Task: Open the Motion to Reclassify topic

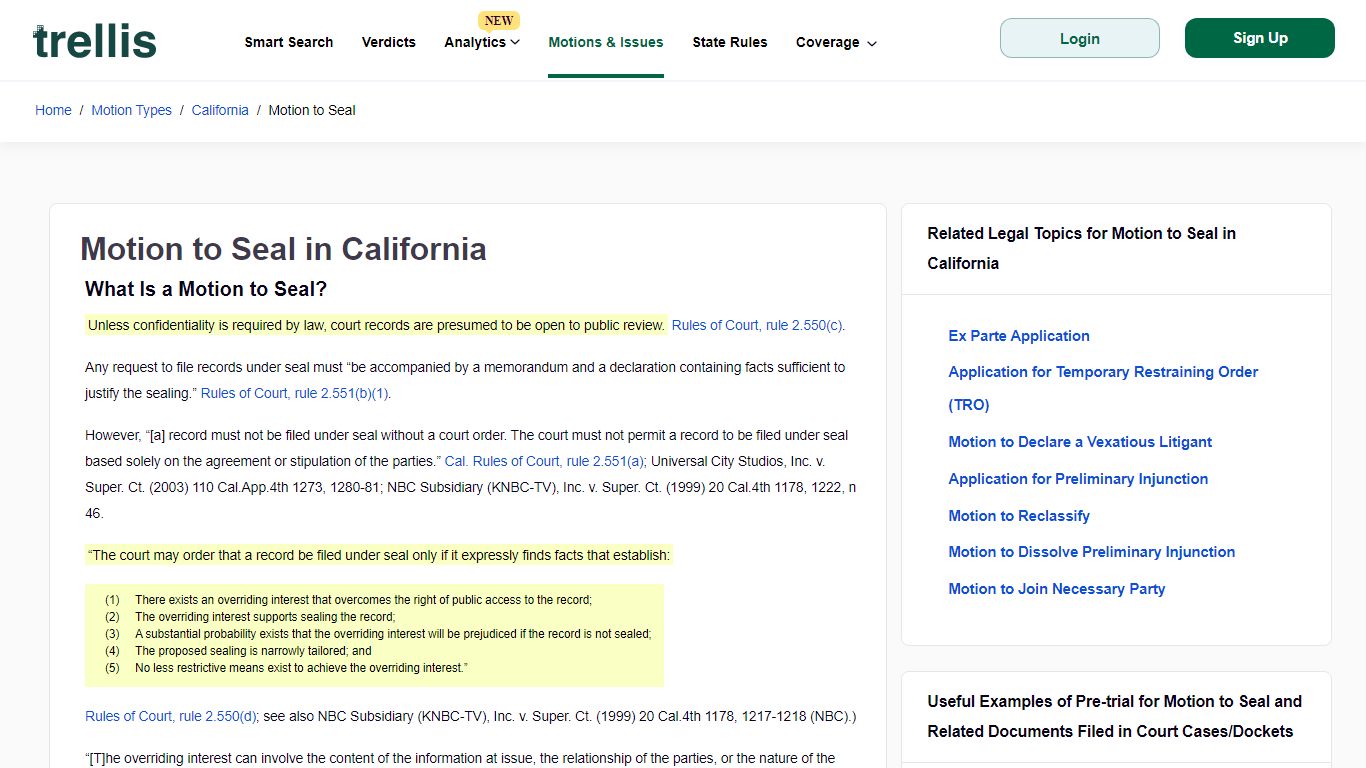Action: (1019, 516)
